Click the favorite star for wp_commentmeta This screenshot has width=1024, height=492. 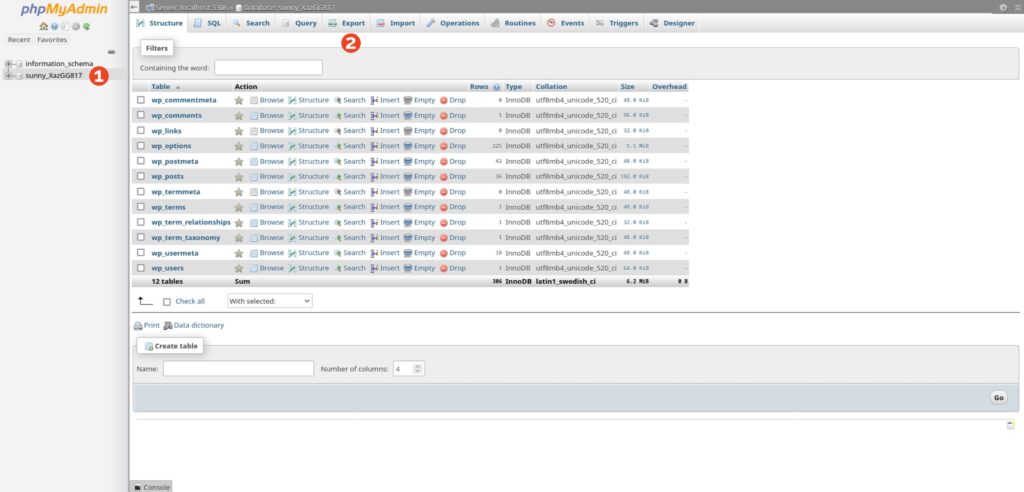[239, 100]
